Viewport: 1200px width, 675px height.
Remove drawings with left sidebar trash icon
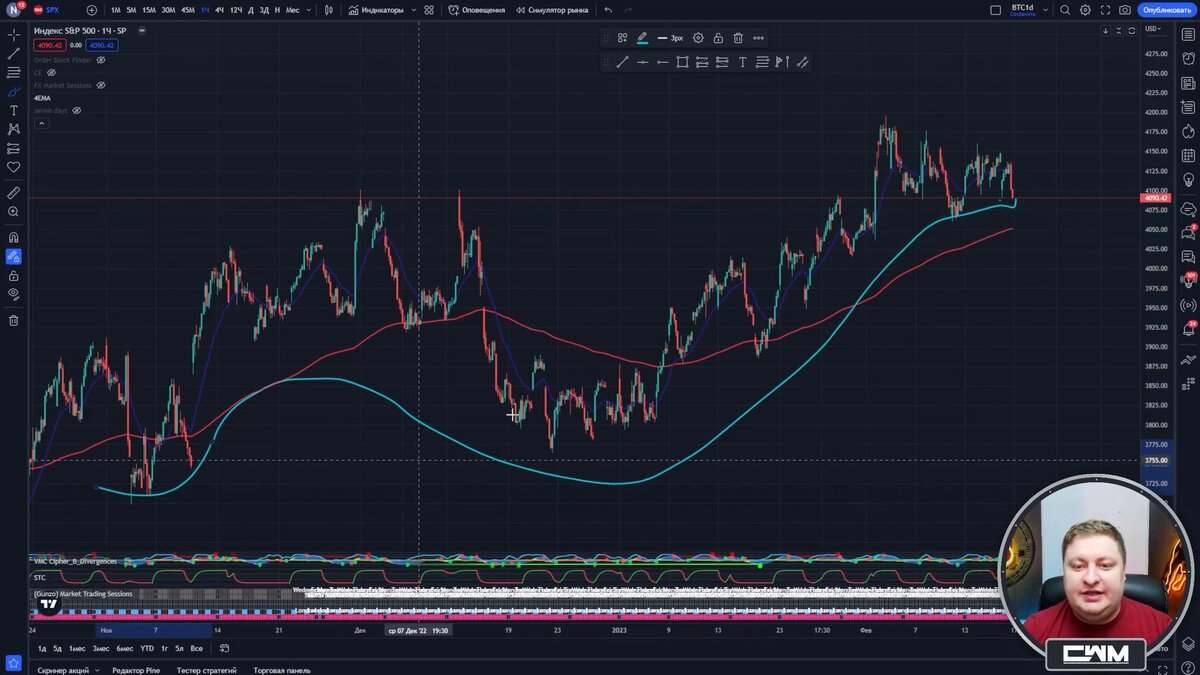coord(14,320)
